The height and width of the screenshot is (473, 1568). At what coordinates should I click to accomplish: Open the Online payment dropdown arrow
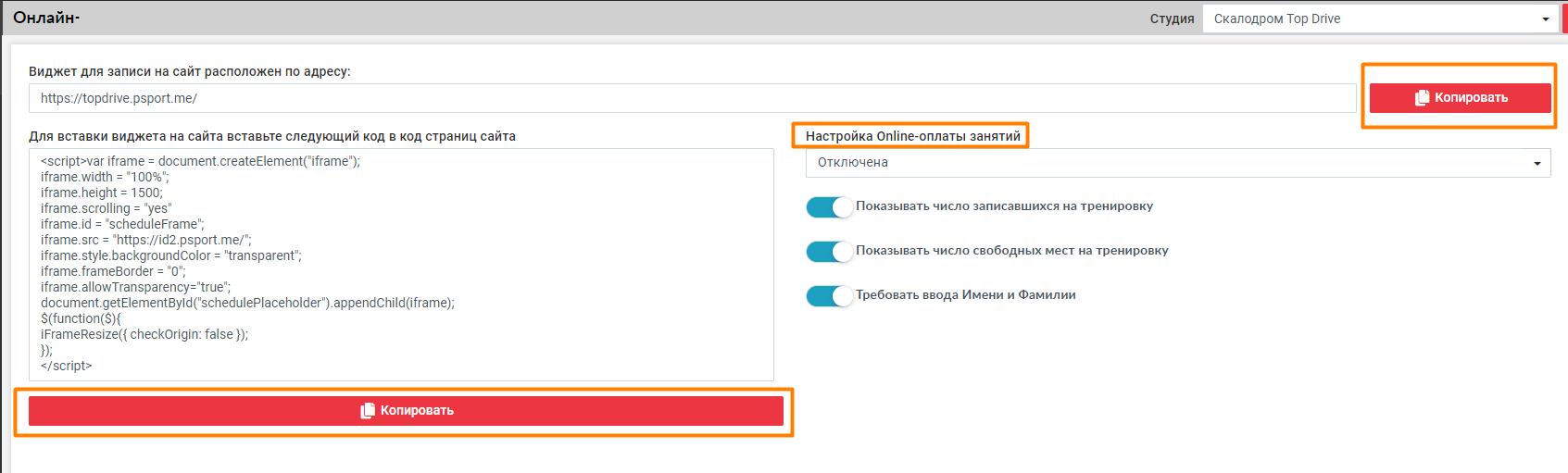point(1537,164)
